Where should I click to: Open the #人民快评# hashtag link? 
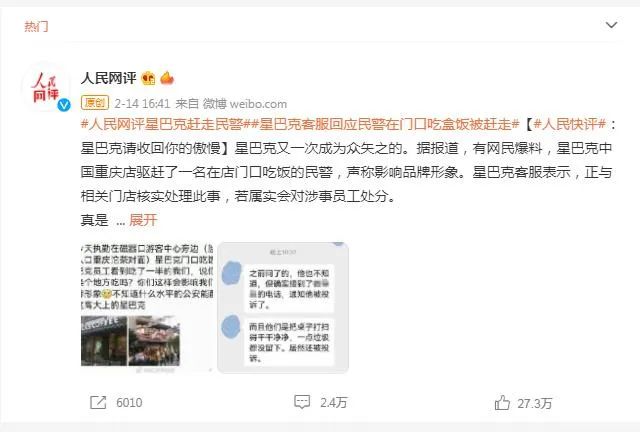click(x=570, y=124)
